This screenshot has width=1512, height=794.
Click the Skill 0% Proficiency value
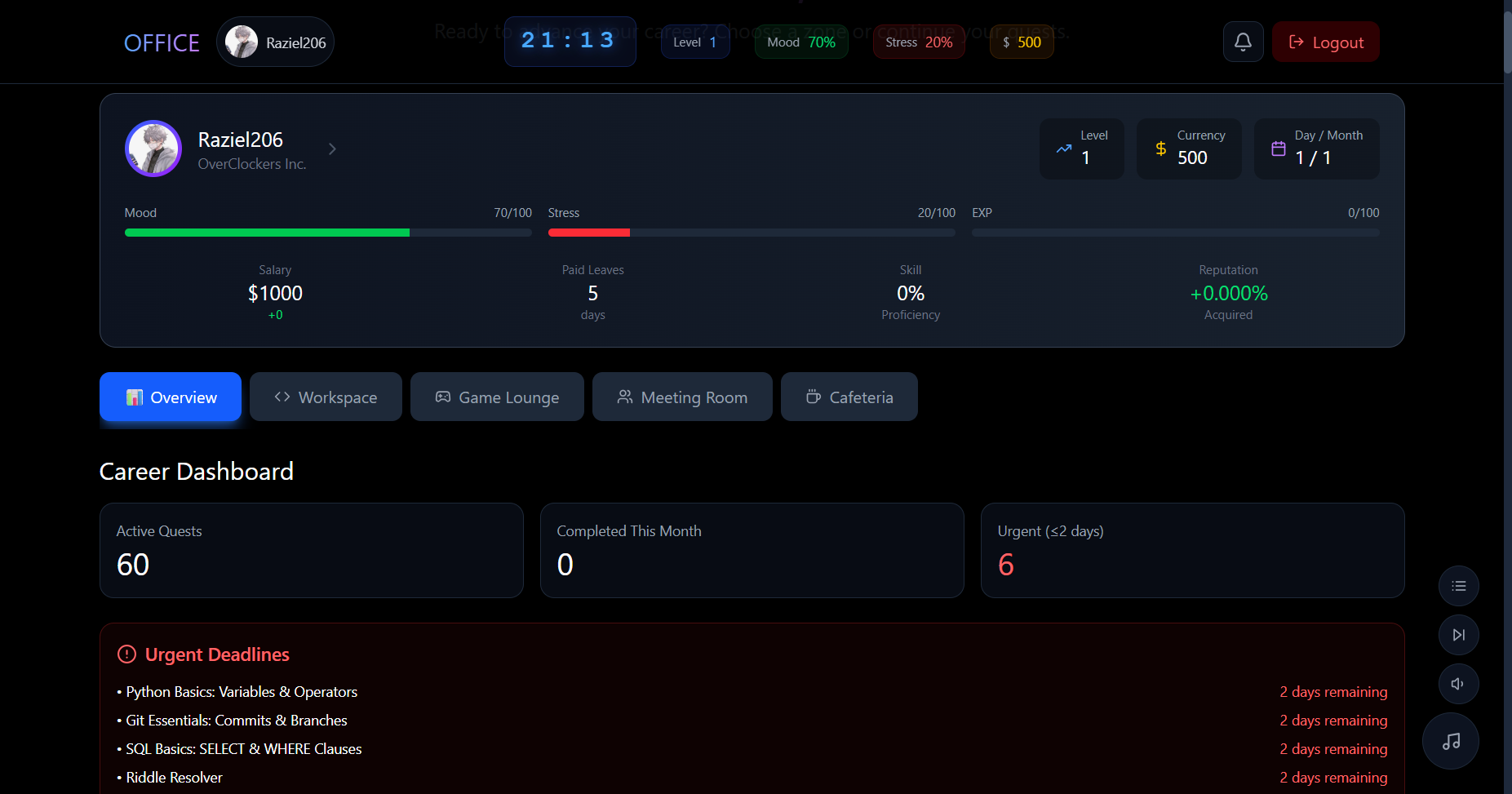911,293
